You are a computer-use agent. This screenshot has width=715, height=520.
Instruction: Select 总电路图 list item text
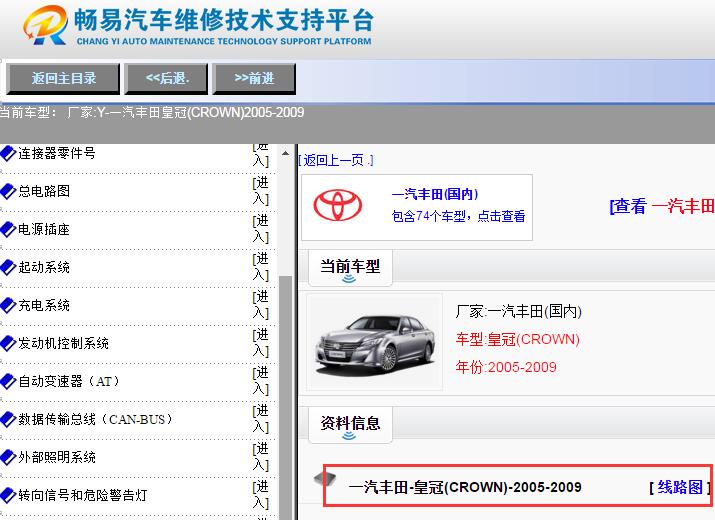click(44, 191)
